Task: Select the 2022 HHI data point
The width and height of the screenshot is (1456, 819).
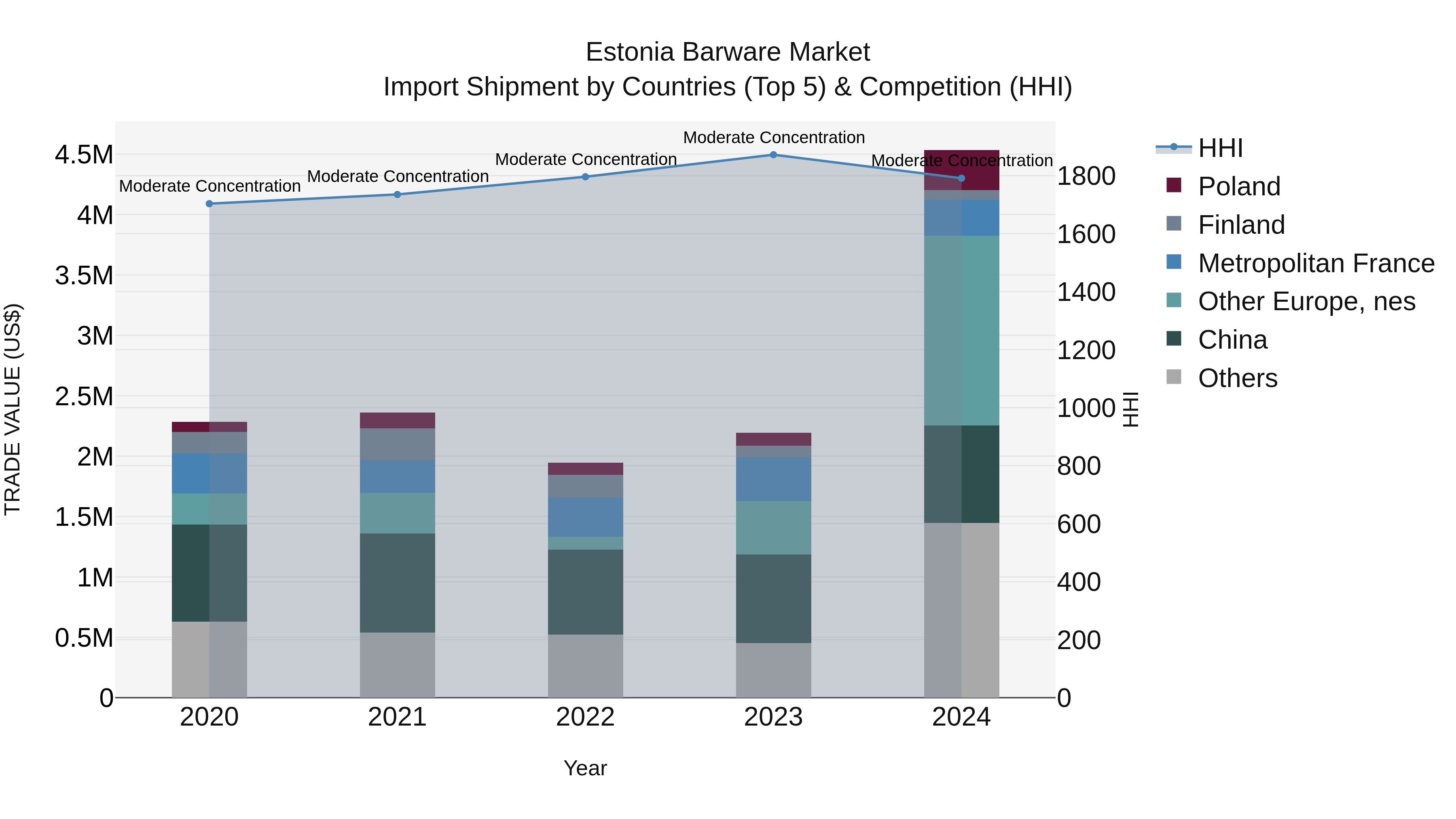Action: (x=586, y=177)
